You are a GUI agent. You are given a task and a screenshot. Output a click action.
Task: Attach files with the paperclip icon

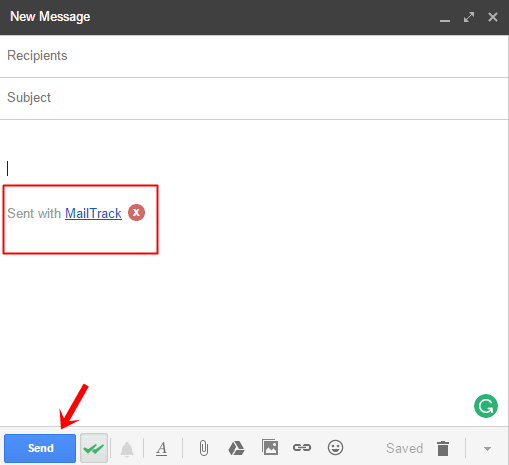tap(204, 448)
